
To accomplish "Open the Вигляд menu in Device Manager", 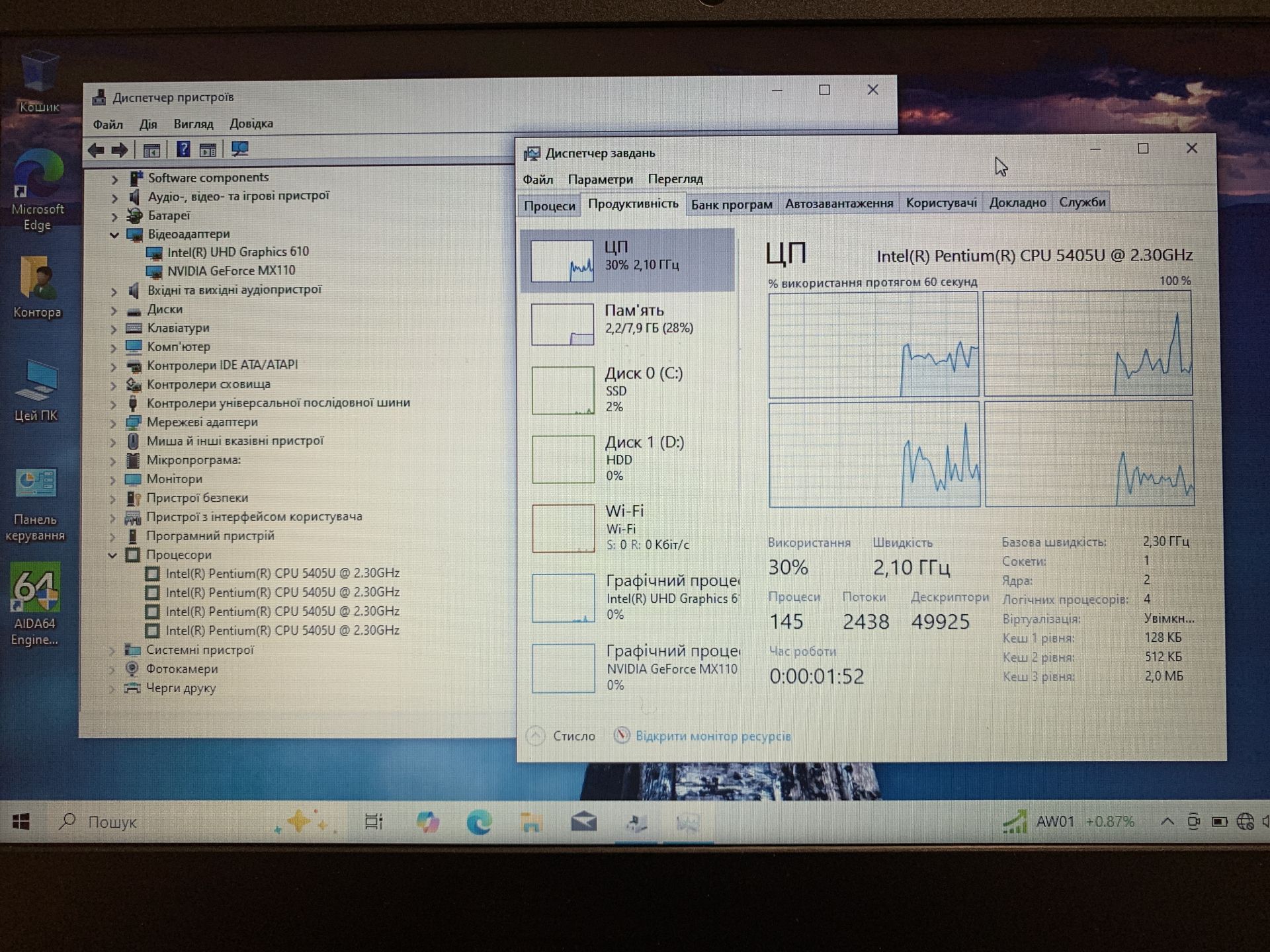I will pyautogui.click(x=193, y=124).
